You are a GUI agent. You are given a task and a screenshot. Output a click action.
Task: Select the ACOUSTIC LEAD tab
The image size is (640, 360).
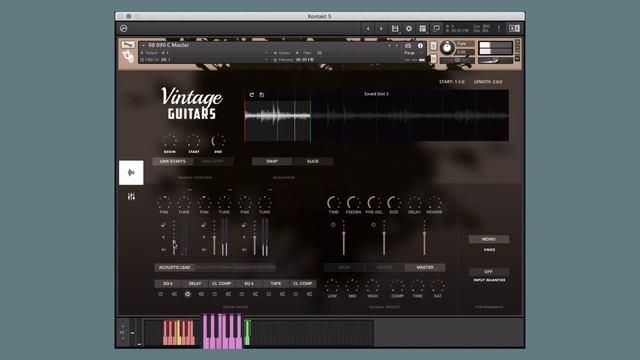point(175,267)
